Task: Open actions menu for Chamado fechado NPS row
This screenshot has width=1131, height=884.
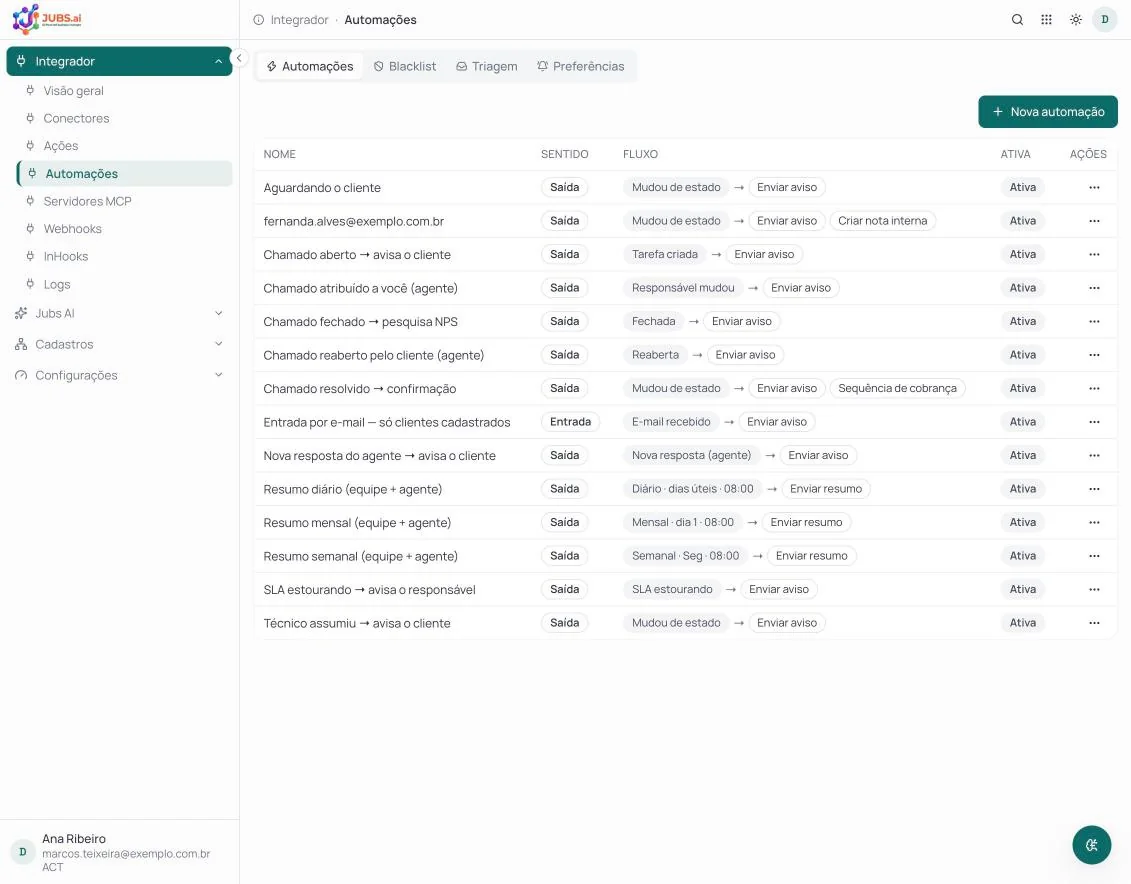Action: pos(1093,322)
